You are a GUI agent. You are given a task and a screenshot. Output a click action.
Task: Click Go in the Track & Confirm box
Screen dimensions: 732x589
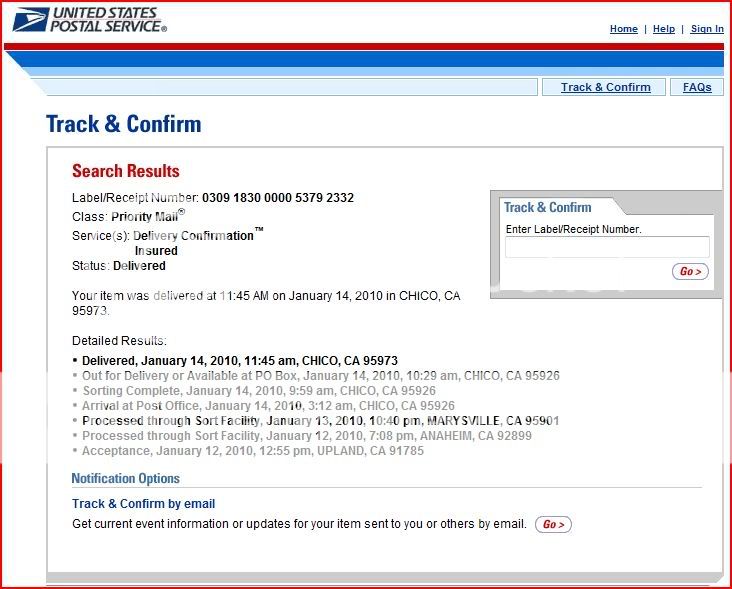pos(690,272)
